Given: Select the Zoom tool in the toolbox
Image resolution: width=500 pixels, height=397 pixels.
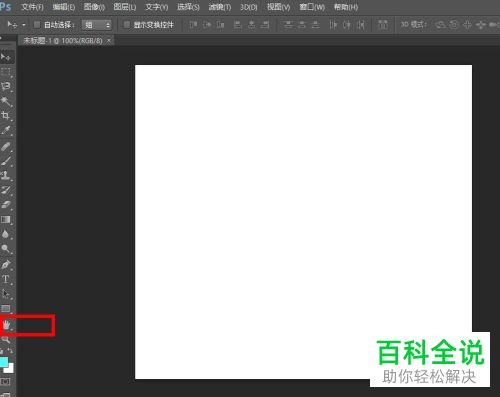Looking at the screenshot, I should (6, 340).
